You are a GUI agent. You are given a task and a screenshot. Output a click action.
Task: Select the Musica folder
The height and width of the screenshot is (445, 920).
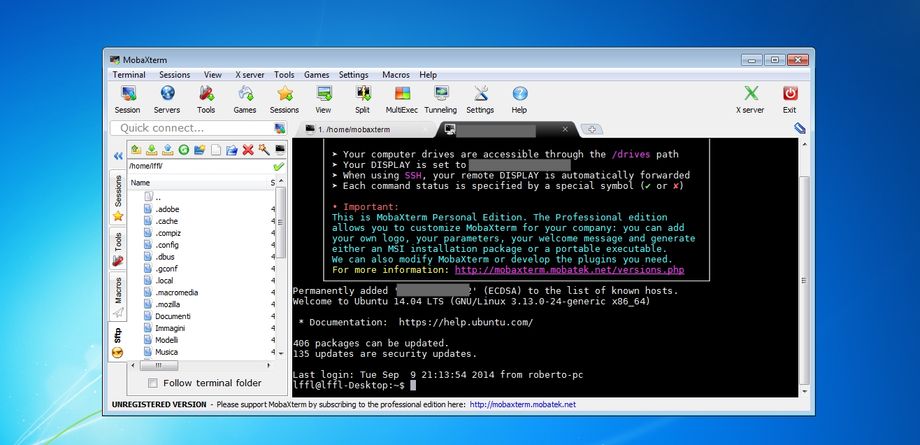(x=167, y=352)
